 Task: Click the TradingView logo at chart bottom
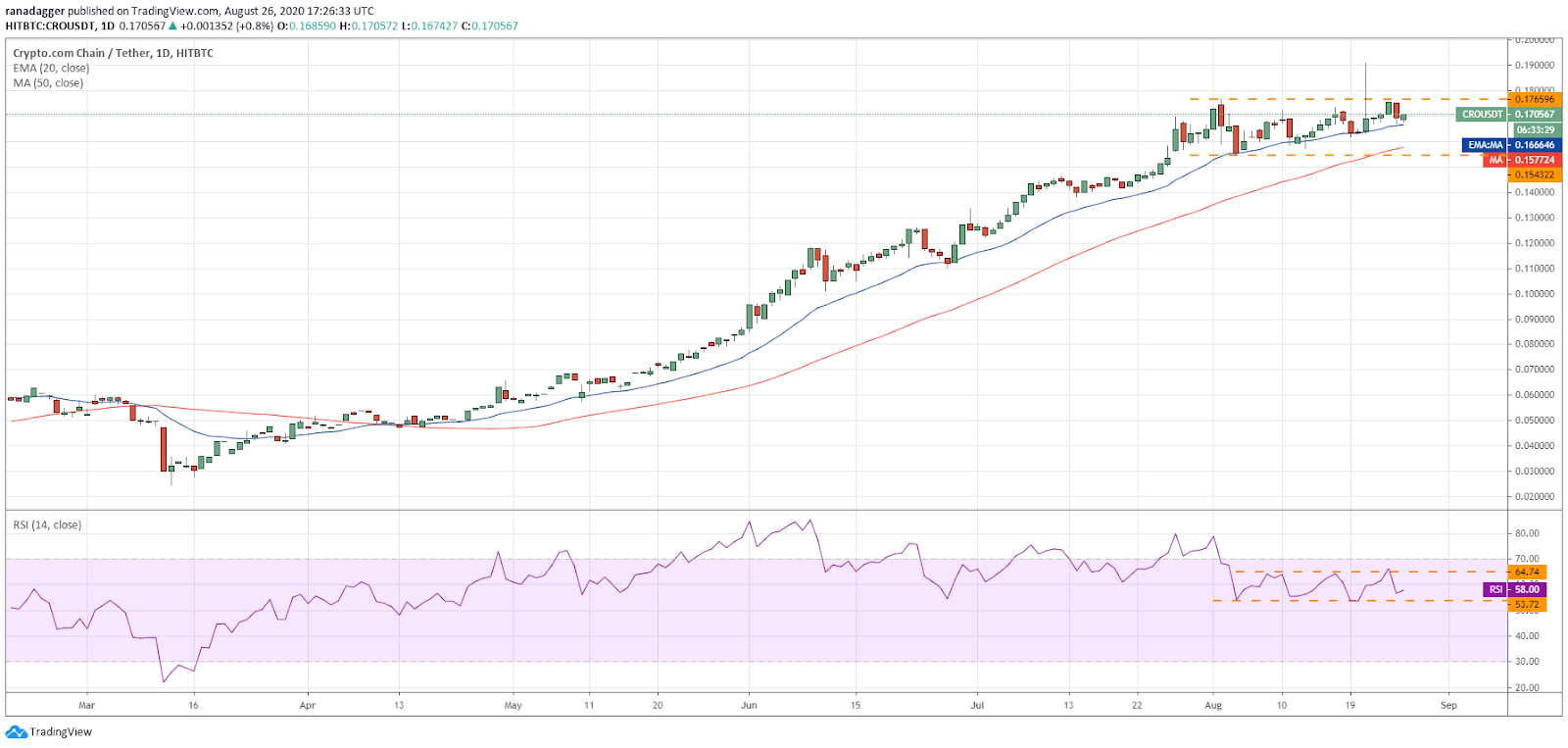tap(49, 731)
